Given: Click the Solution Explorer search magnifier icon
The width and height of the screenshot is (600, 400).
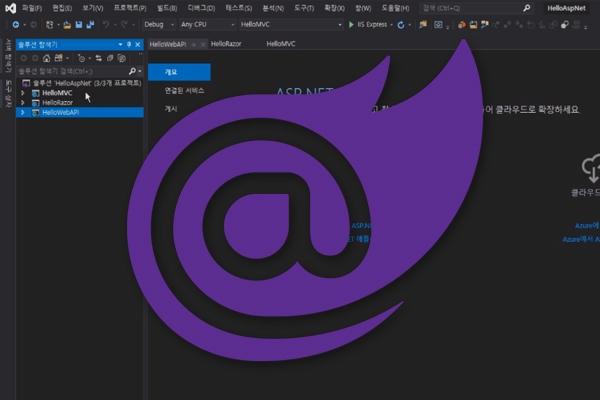Looking at the screenshot, I should tap(132, 71).
